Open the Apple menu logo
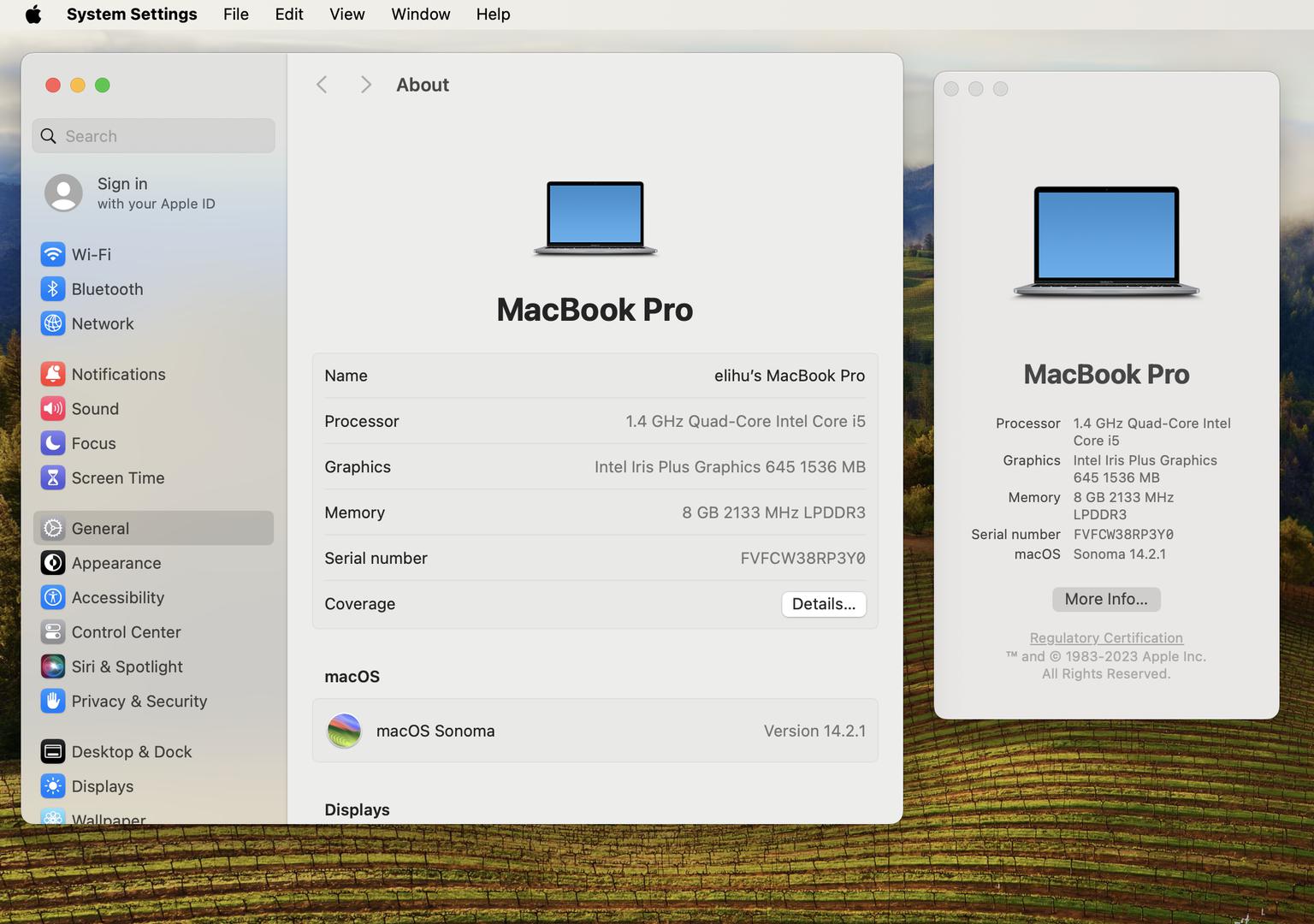1314x924 pixels. pyautogui.click(x=33, y=15)
